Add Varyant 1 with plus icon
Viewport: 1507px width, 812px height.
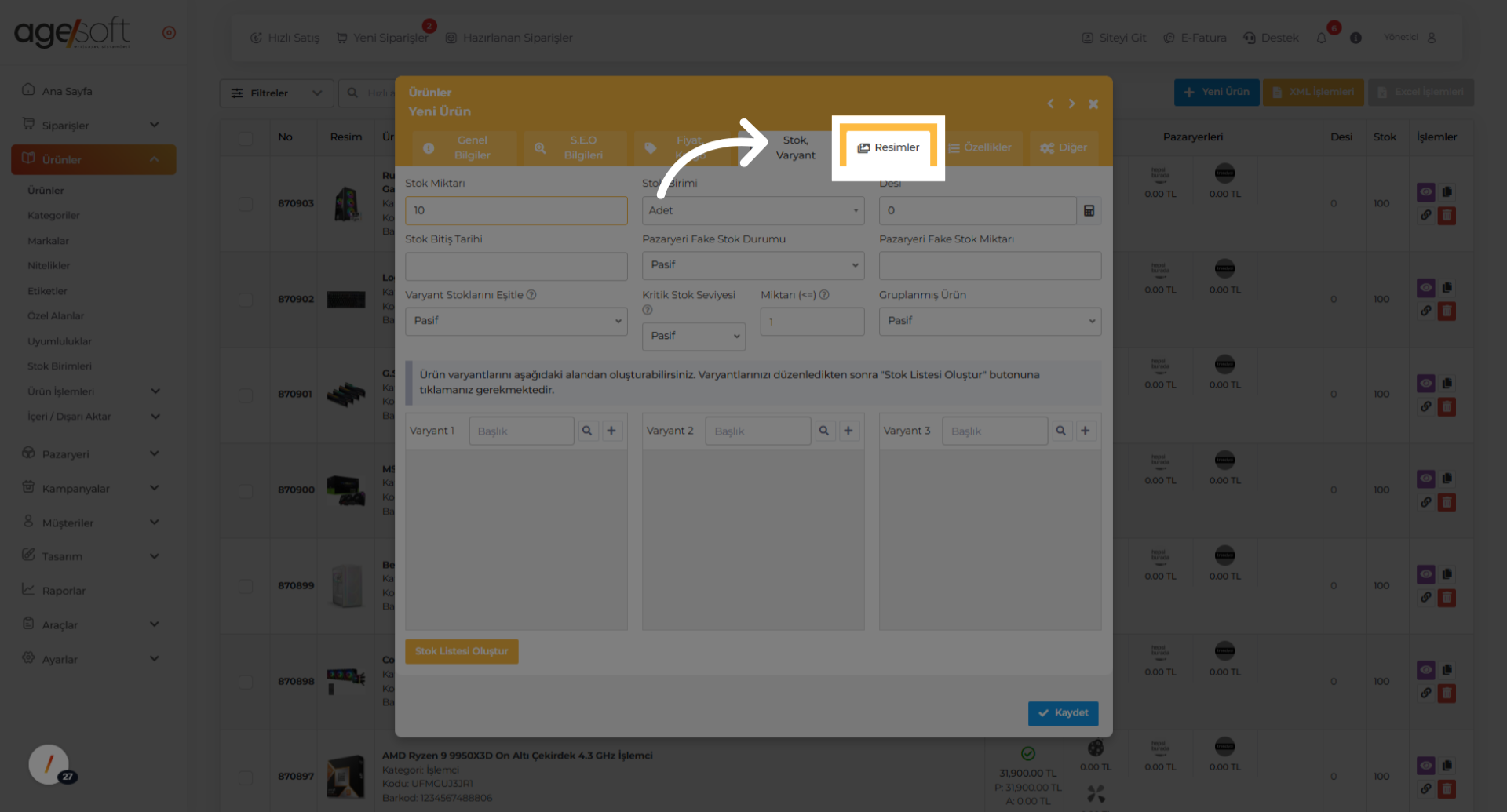tap(611, 431)
